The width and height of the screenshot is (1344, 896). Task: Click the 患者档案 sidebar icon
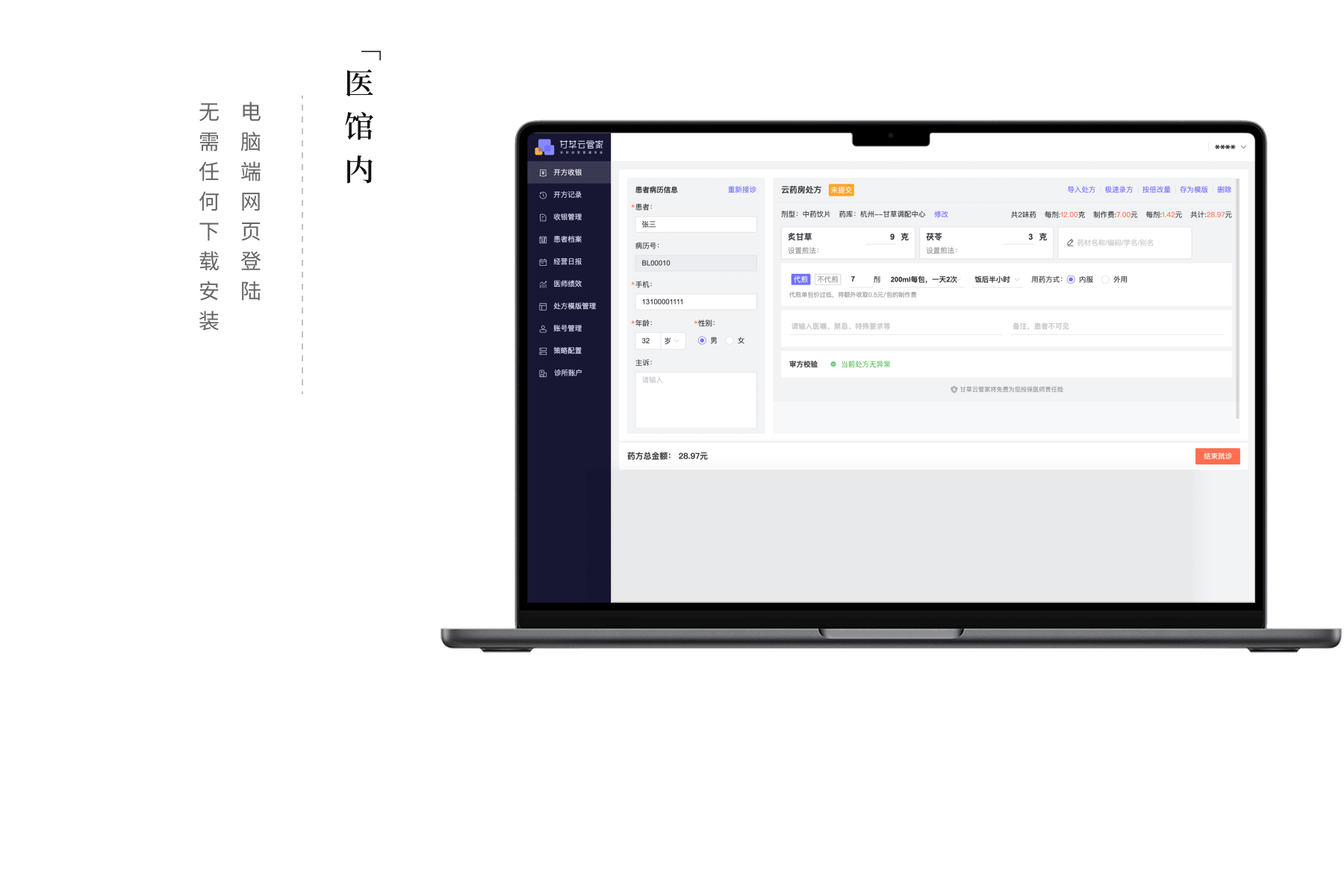tap(543, 240)
